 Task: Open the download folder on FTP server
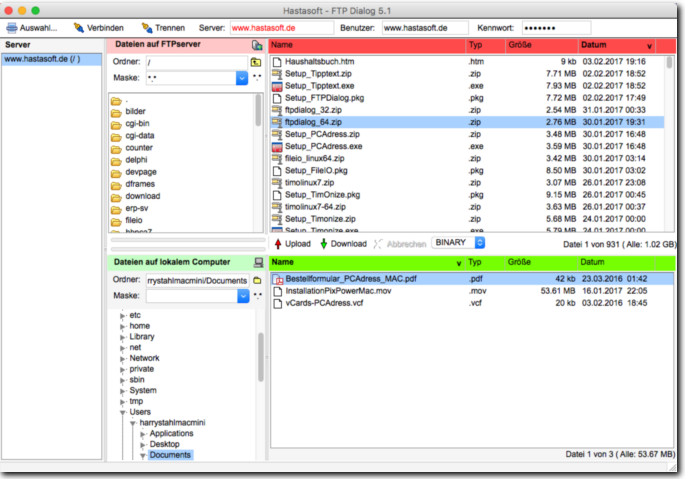point(142,196)
